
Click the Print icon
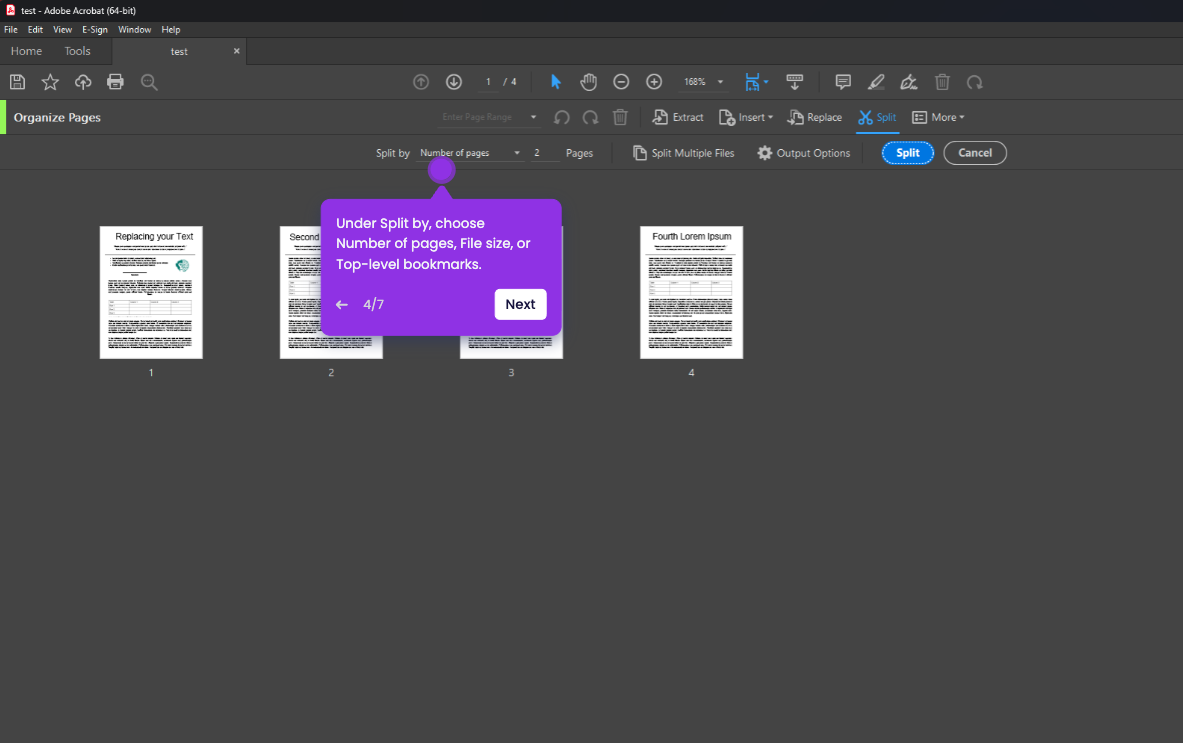115,82
